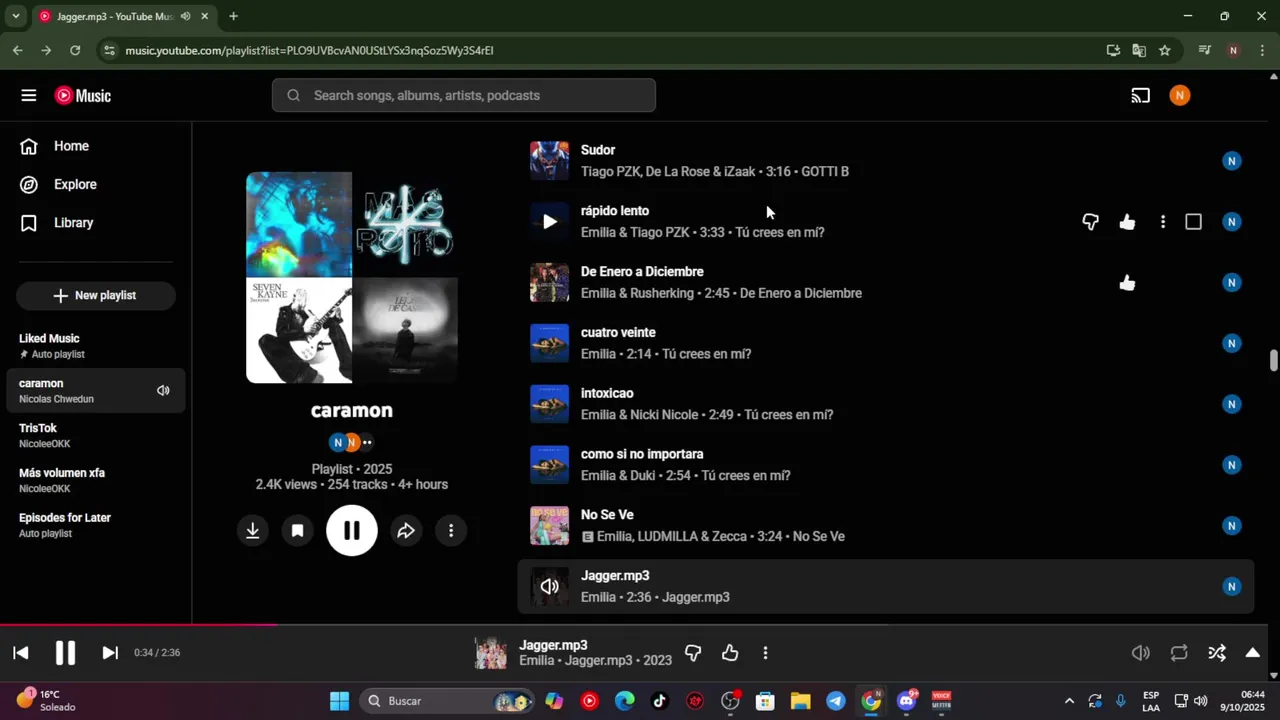Open Telegram from the taskbar

pos(836,701)
